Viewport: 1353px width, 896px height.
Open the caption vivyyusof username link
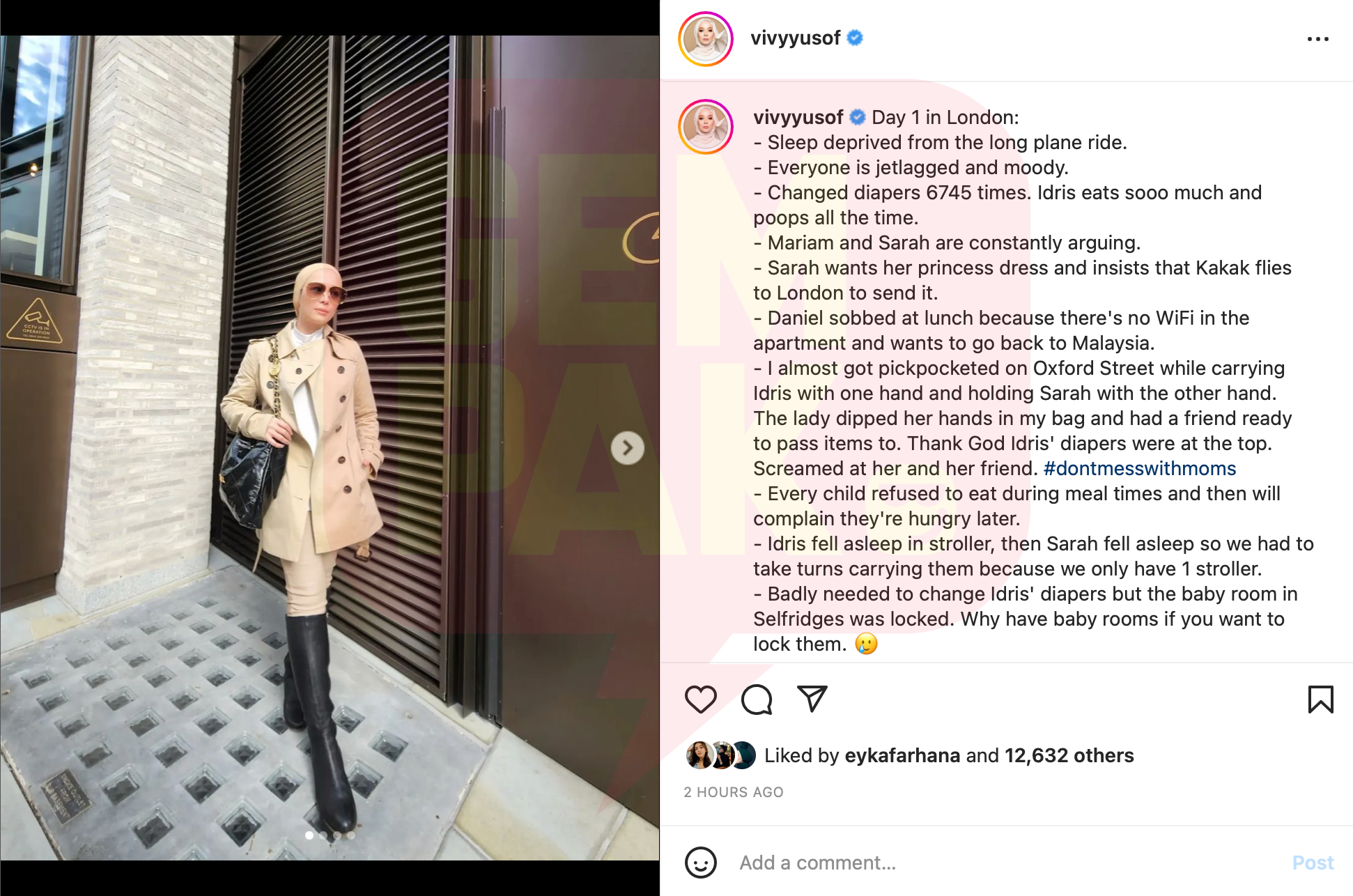(x=798, y=117)
